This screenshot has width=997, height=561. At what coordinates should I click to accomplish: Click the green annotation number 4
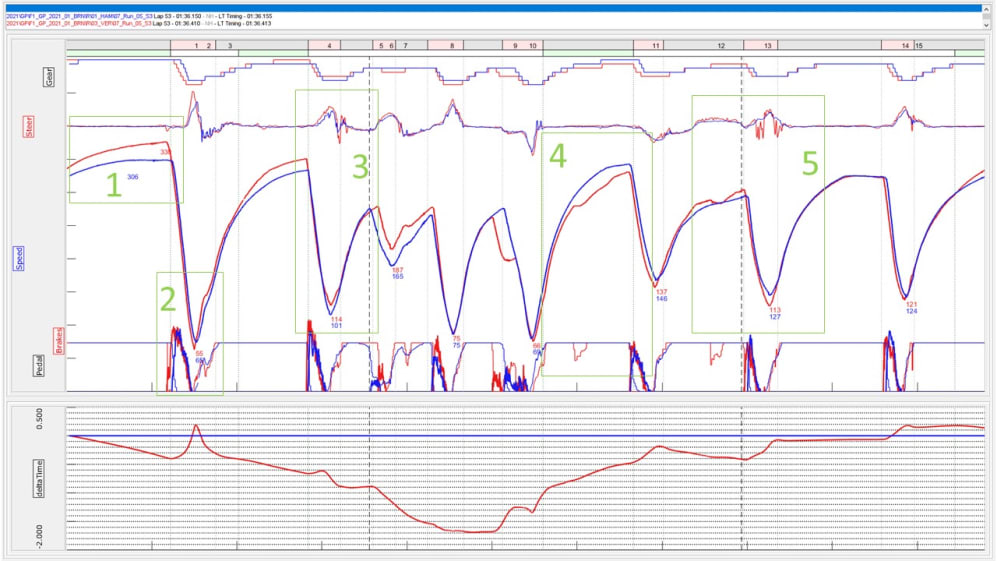(x=557, y=155)
